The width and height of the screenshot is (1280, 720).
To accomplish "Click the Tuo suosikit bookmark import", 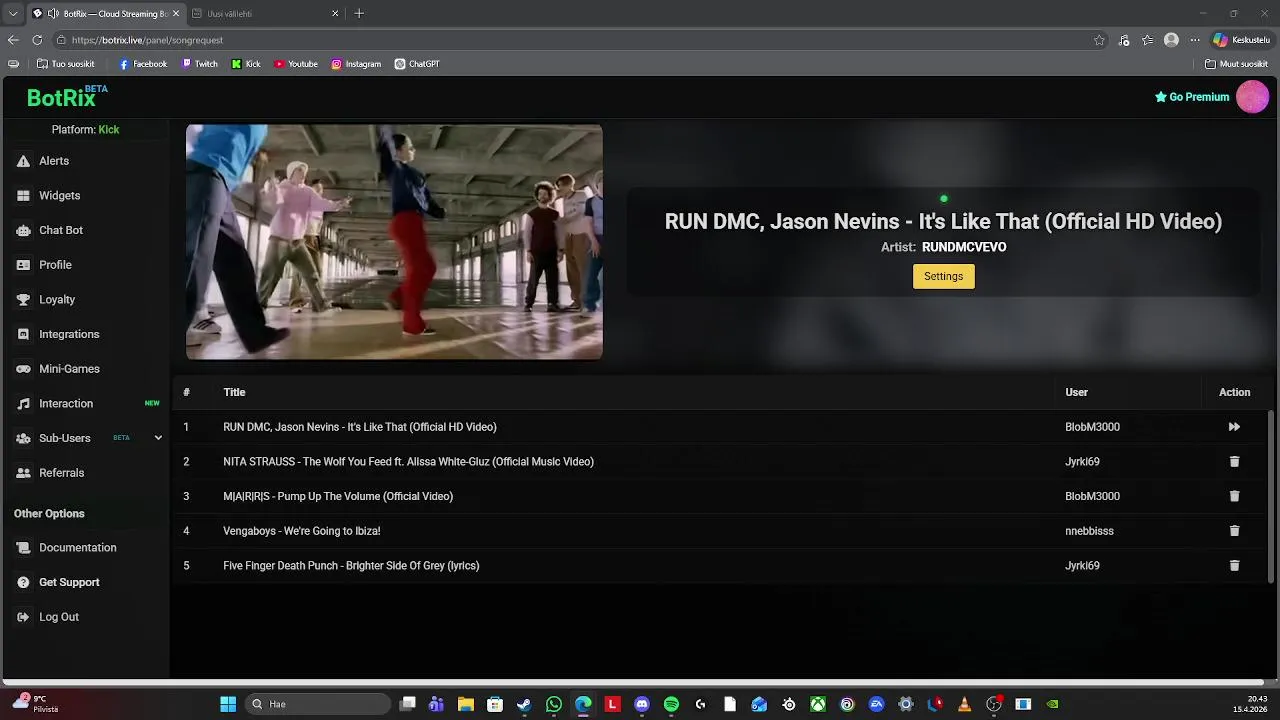I will click(66, 64).
